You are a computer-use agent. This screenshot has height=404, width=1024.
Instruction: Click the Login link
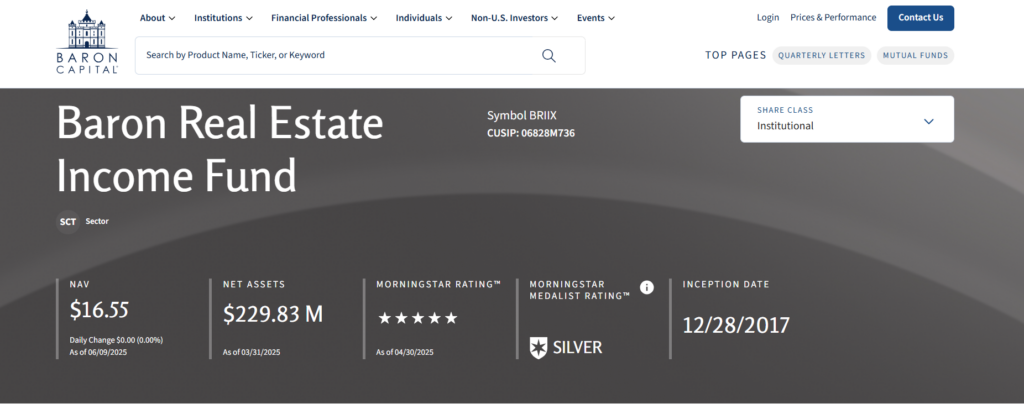(768, 18)
